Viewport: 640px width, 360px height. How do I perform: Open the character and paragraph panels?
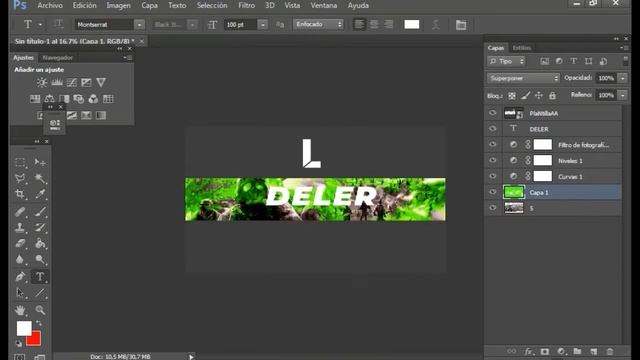point(461,24)
